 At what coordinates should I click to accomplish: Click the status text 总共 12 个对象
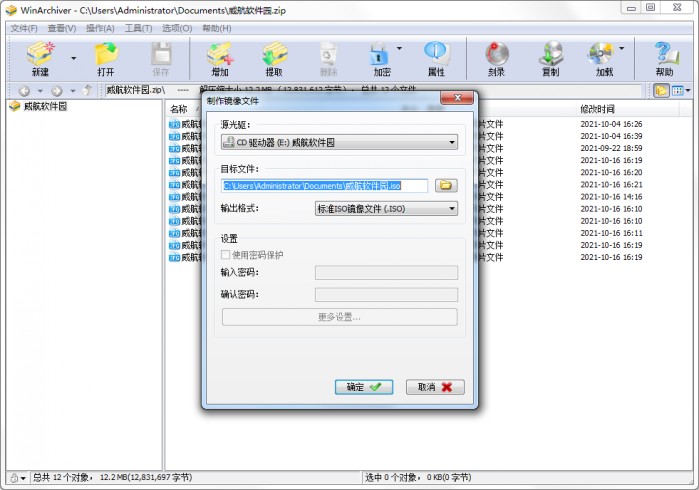click(62, 478)
